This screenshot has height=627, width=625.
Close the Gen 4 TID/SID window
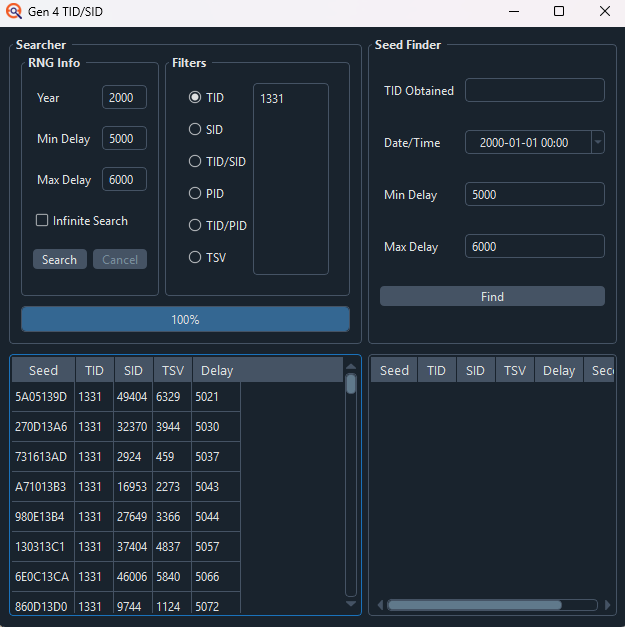[x=605, y=11]
